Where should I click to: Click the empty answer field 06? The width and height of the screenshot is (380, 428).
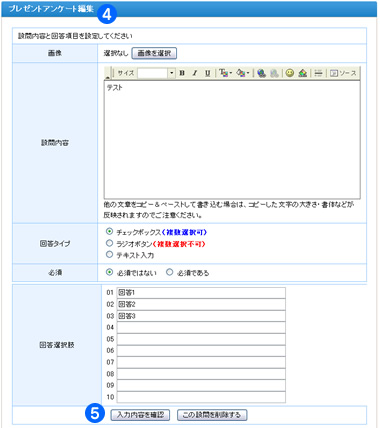[x=201, y=351]
